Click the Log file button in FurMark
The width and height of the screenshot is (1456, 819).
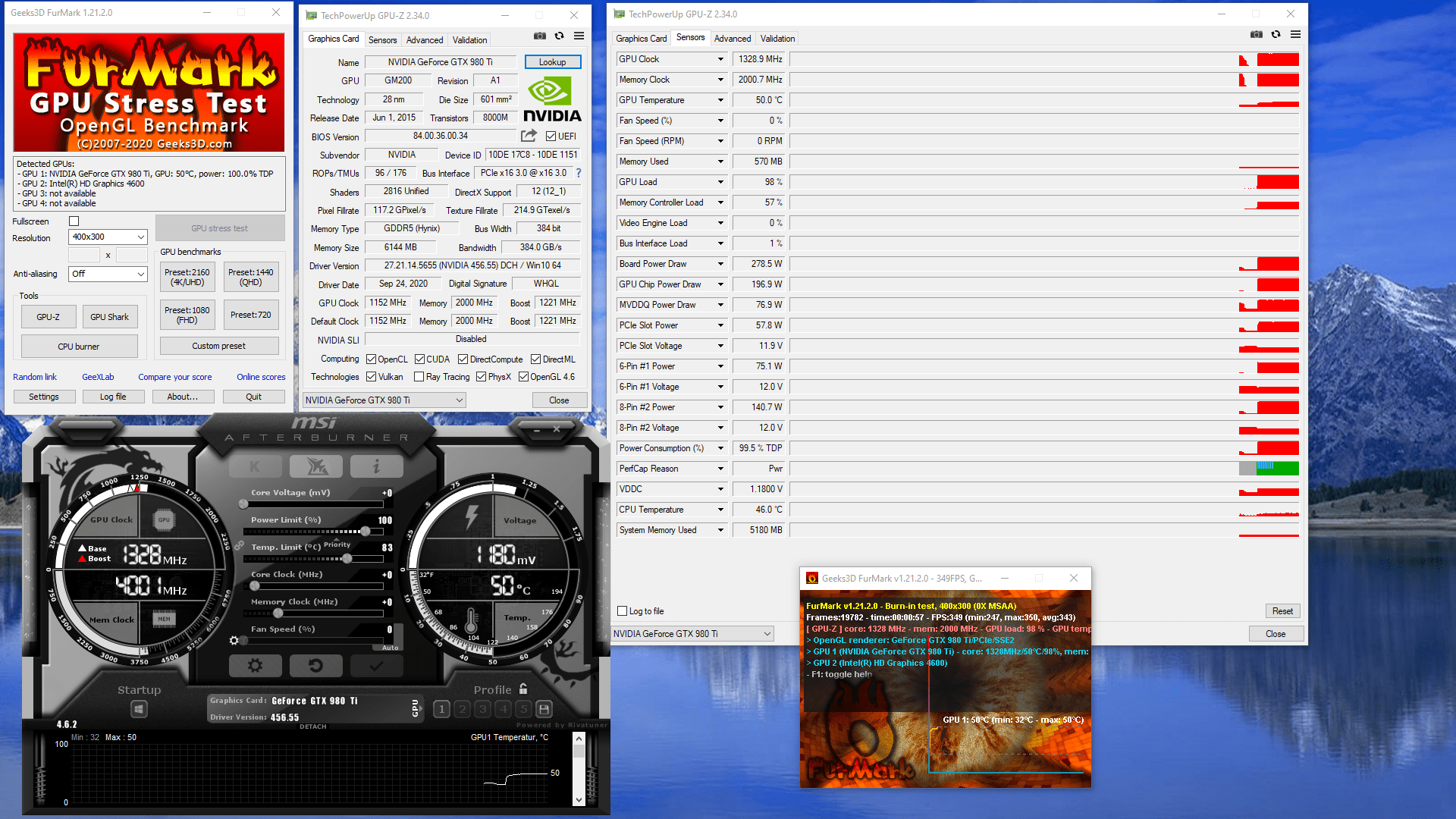coord(113,397)
